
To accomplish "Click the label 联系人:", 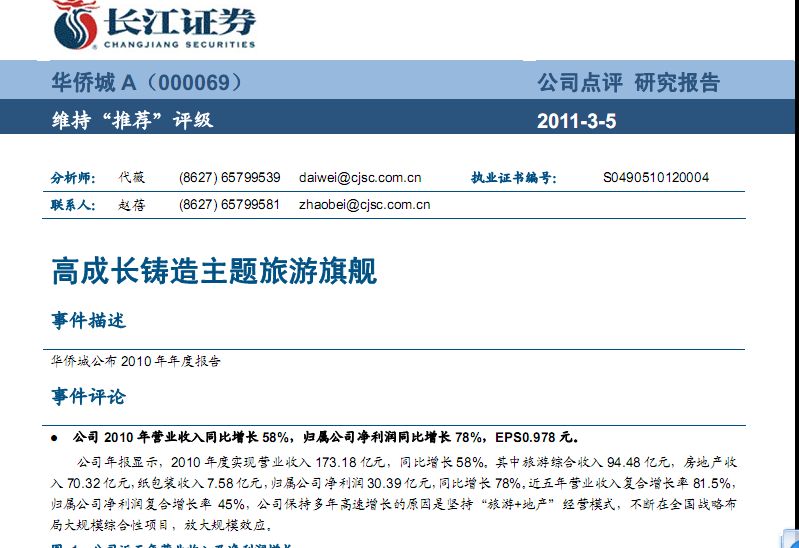I will 73,205.
